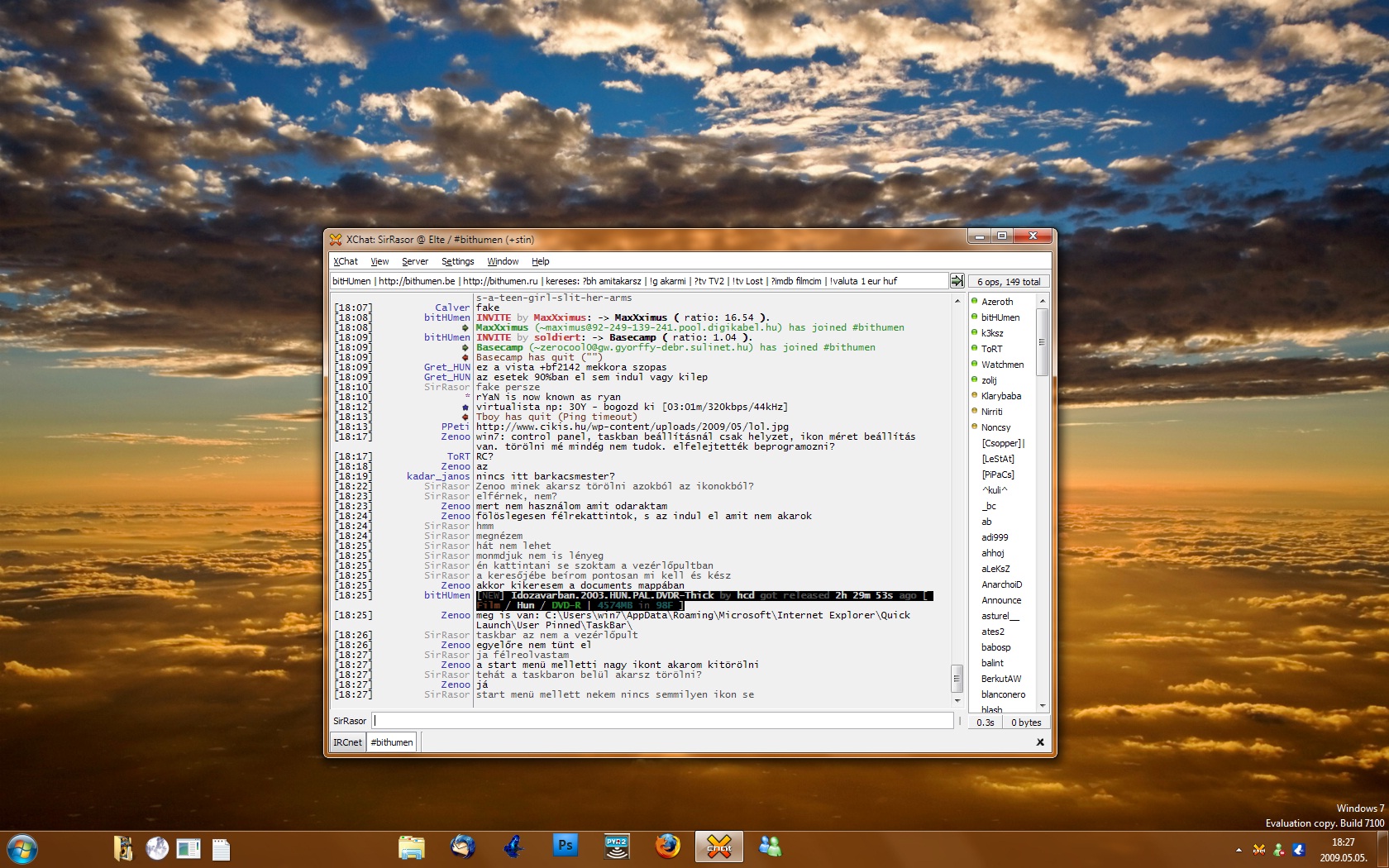Open the Server menu
Screen dimensions: 1389x868
point(415,261)
